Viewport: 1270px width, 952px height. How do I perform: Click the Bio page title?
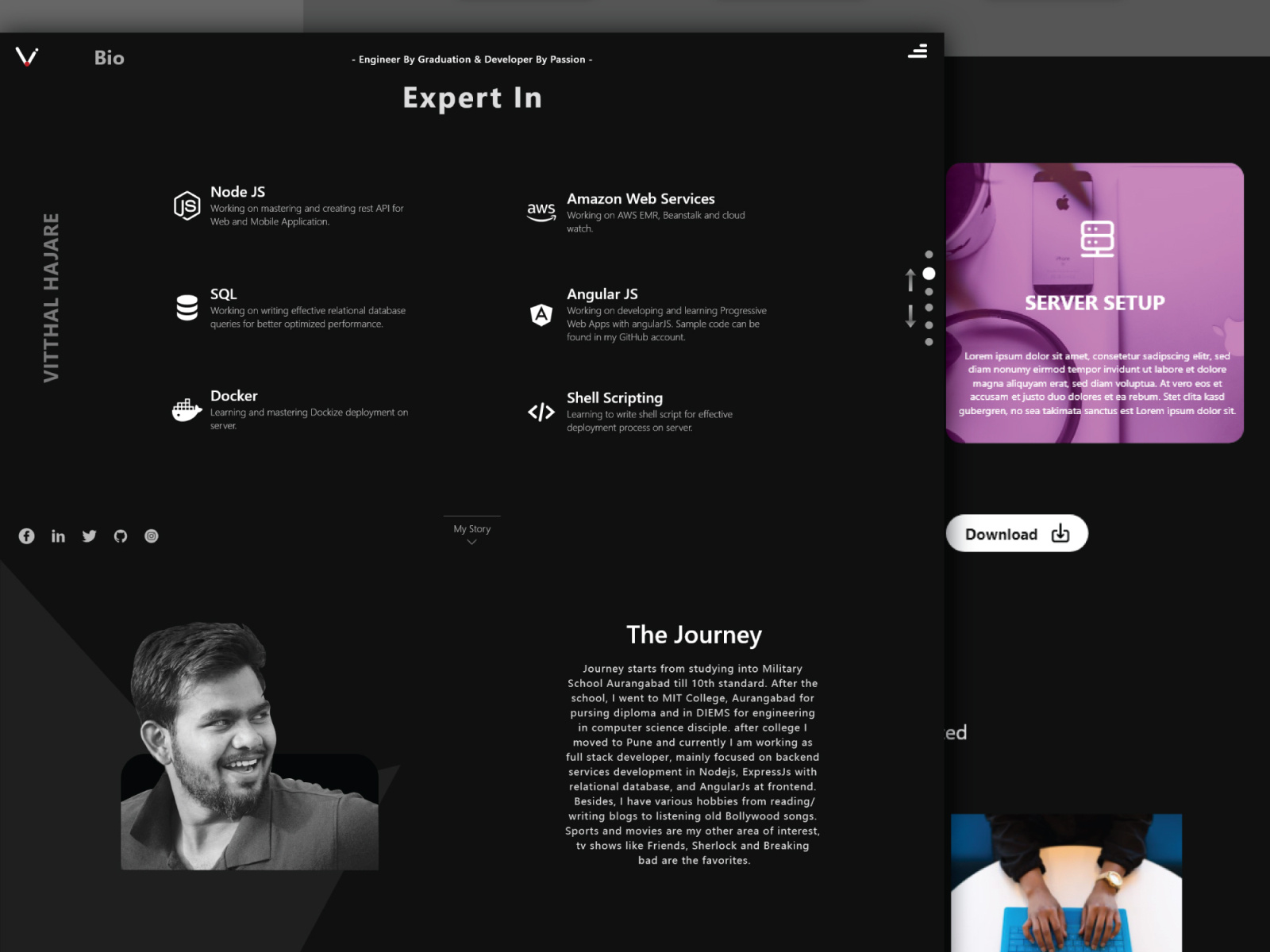coord(109,58)
